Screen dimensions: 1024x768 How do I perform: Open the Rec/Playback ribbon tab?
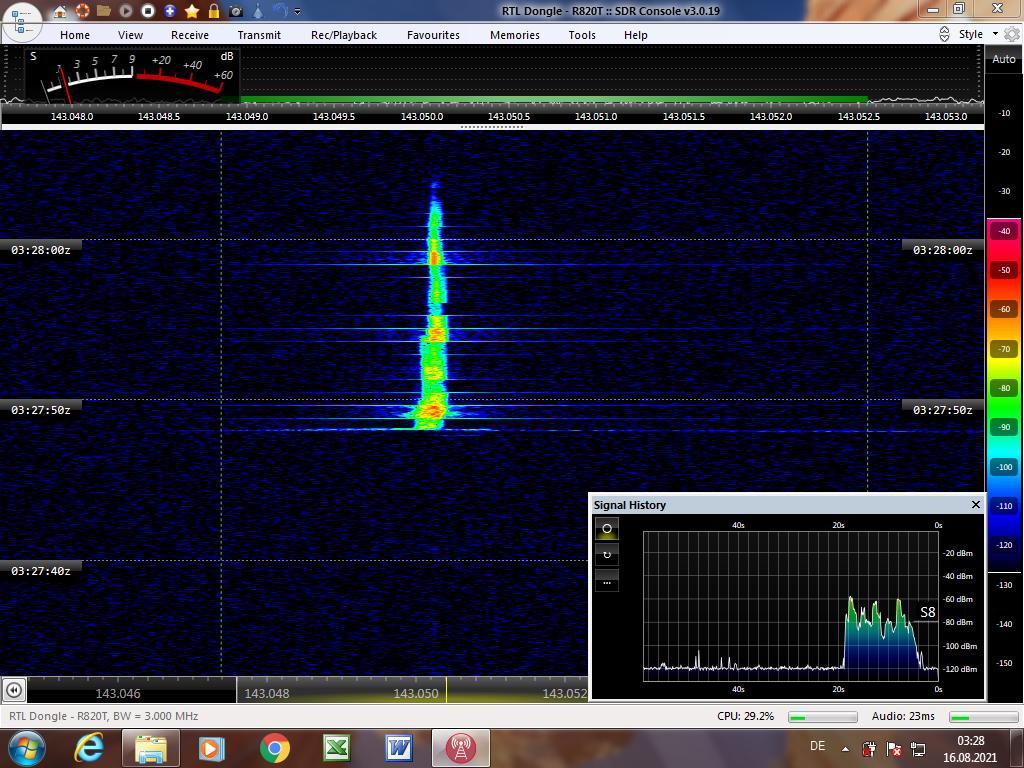click(x=344, y=35)
